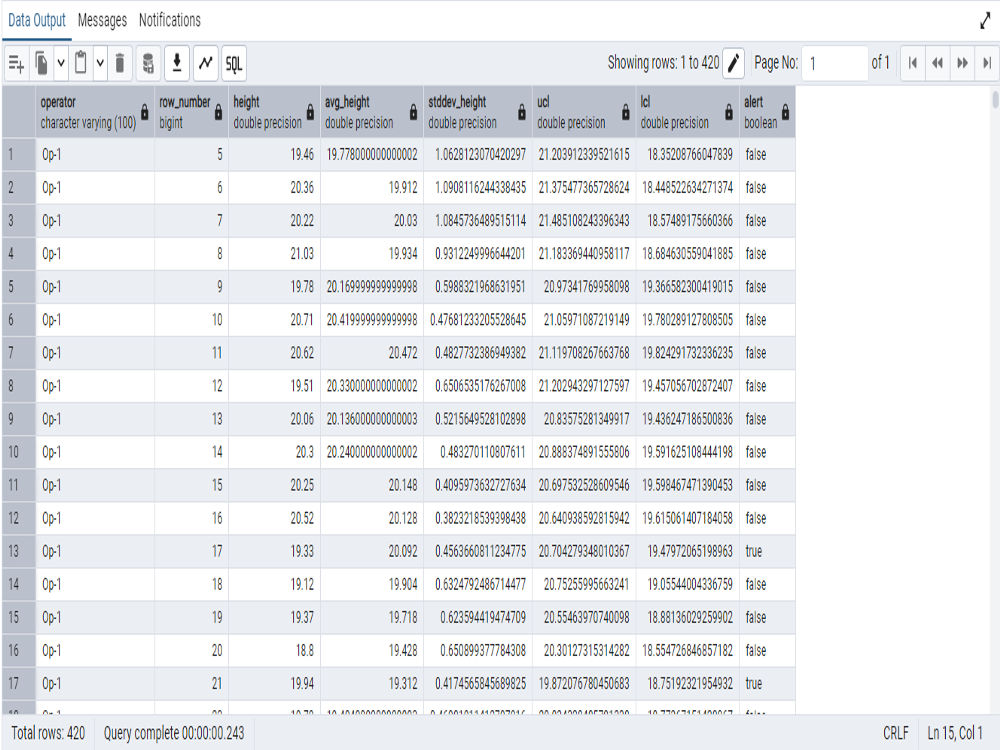The image size is (1000, 750).
Task: Switch to the Notifications tab
Action: click(170, 20)
